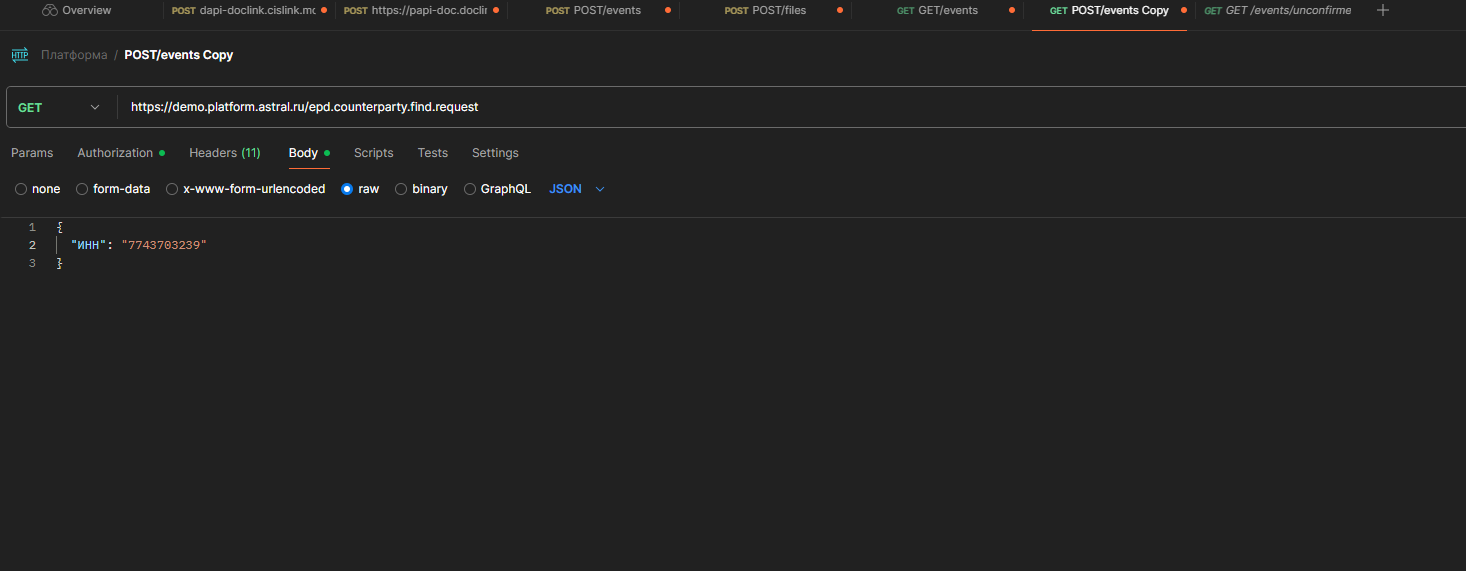Select the binary body type
The width and height of the screenshot is (1466, 571).
pos(421,189)
